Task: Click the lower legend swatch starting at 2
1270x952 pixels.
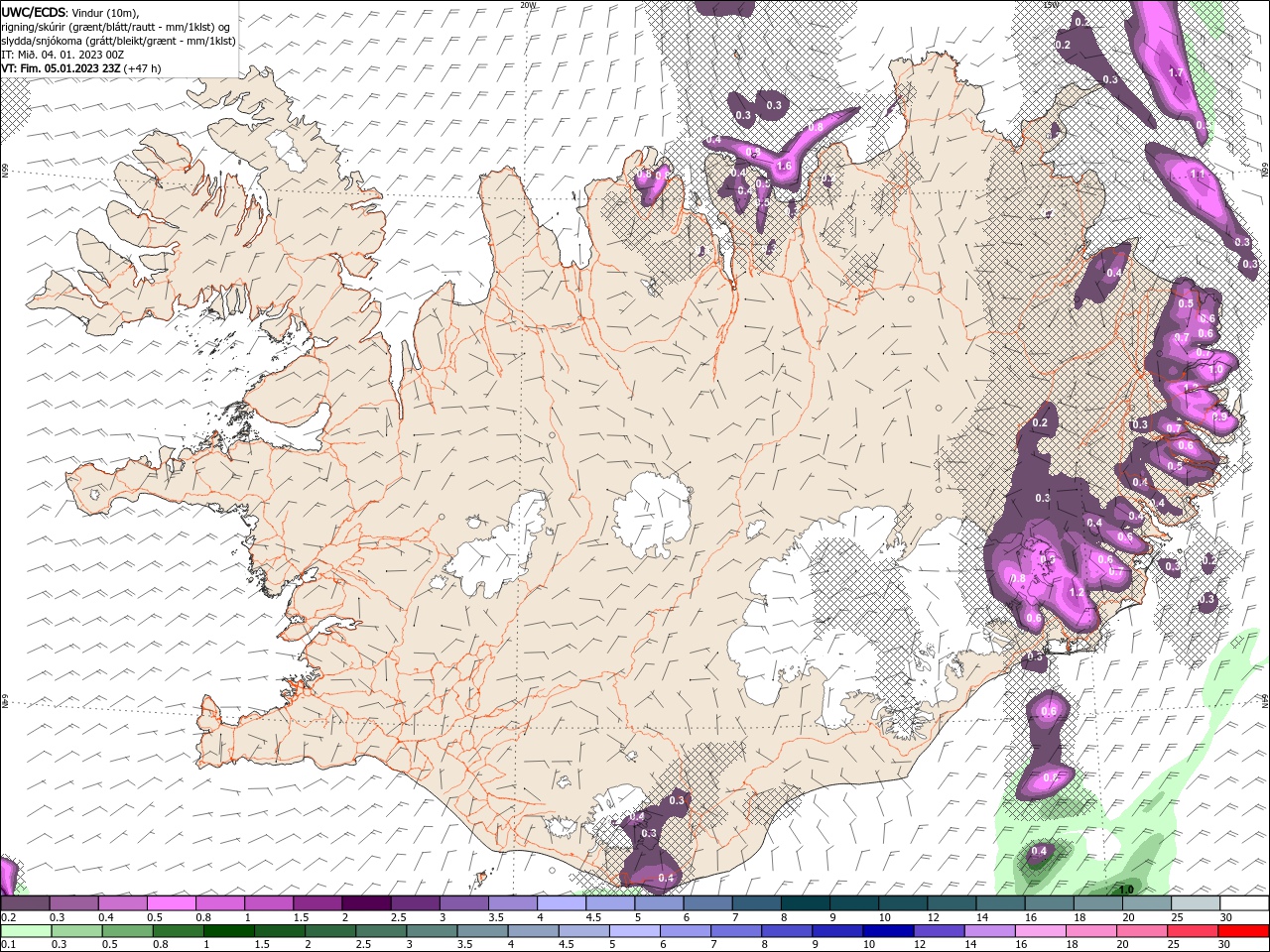Action: pyautogui.click(x=330, y=930)
